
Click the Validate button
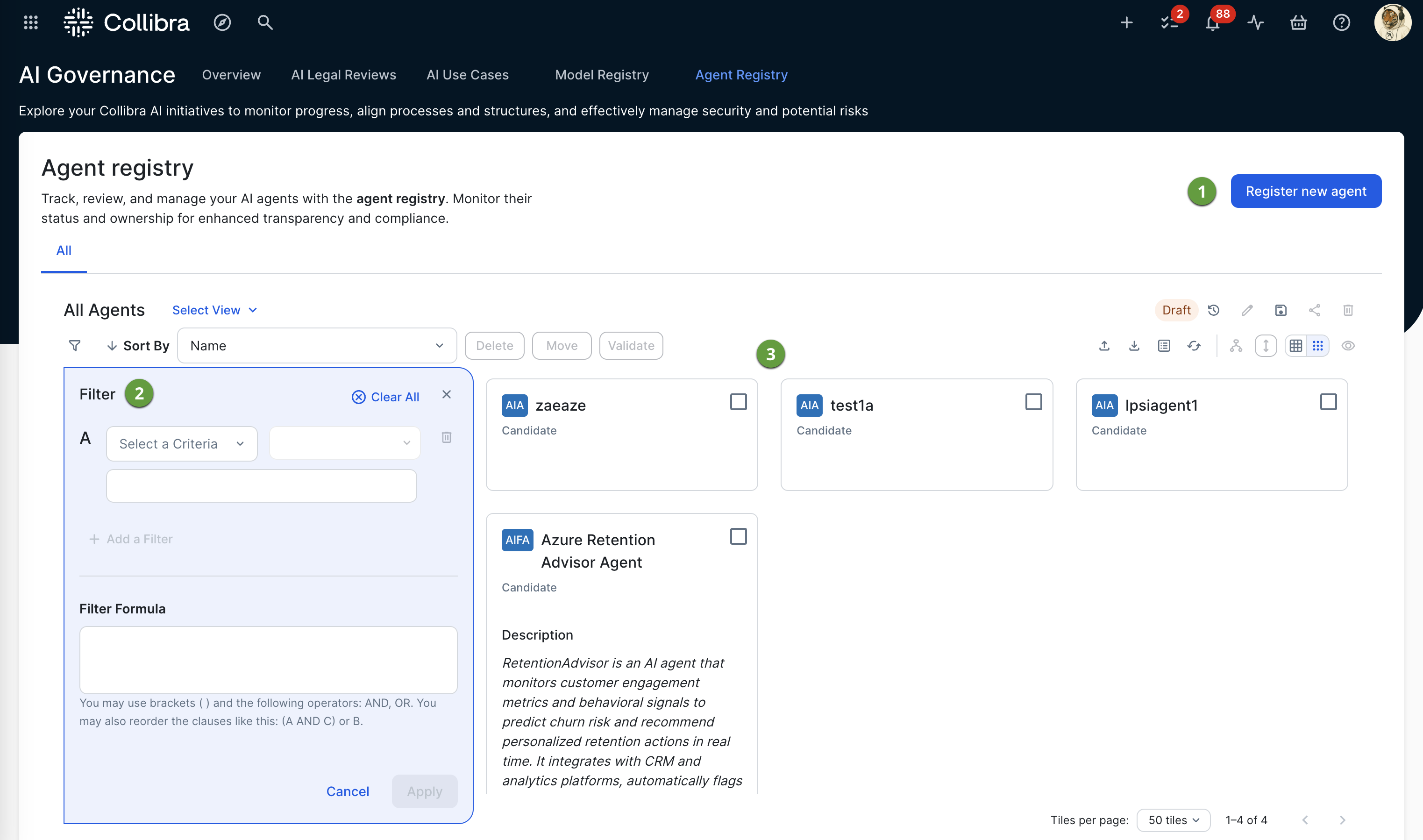631,346
